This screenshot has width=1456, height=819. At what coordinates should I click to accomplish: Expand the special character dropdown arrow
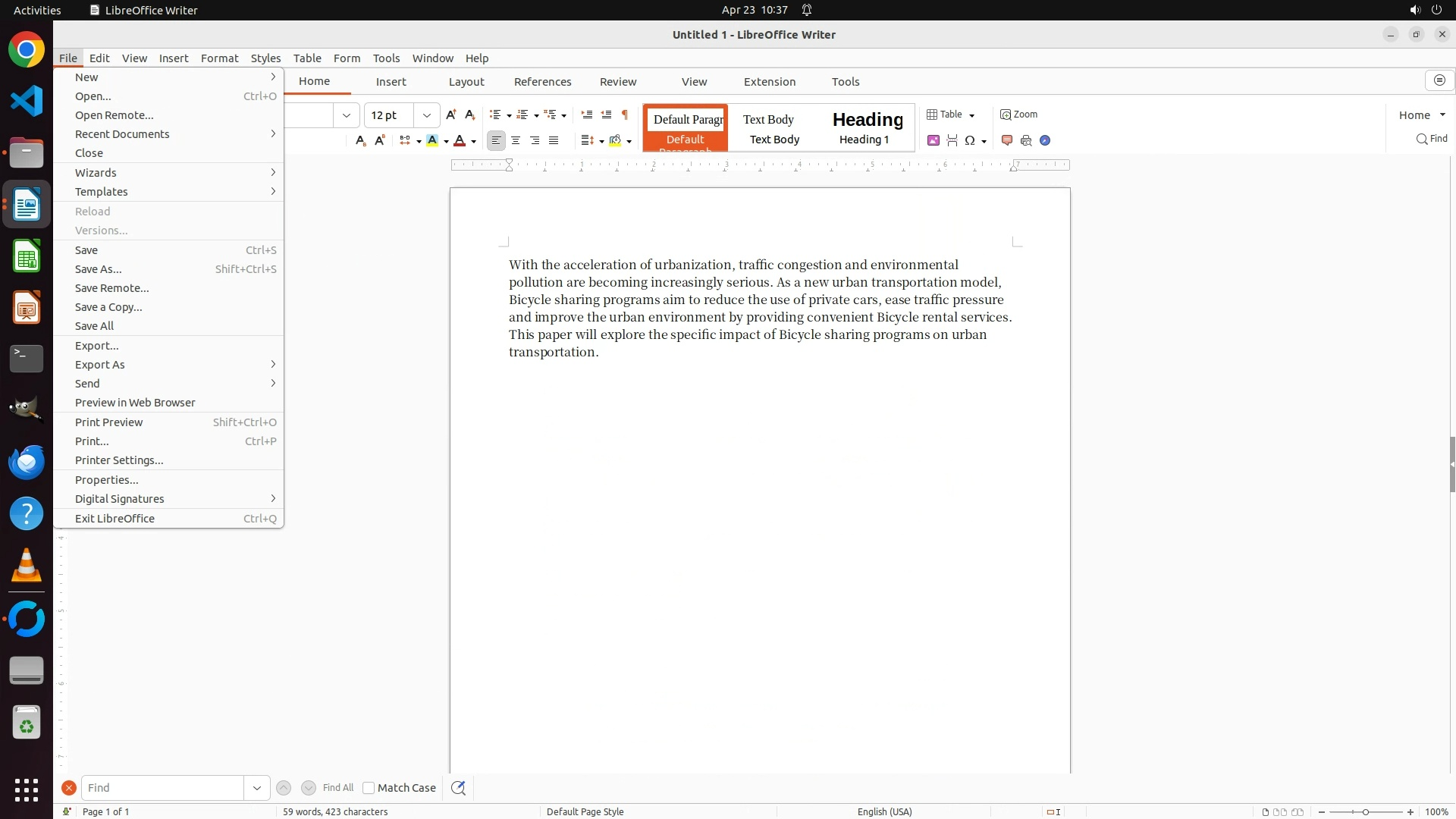pos(984,141)
